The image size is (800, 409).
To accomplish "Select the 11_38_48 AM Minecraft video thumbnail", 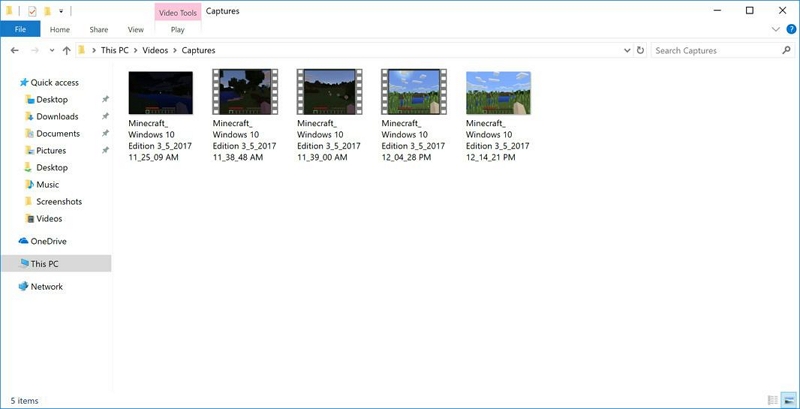I will pos(245,92).
